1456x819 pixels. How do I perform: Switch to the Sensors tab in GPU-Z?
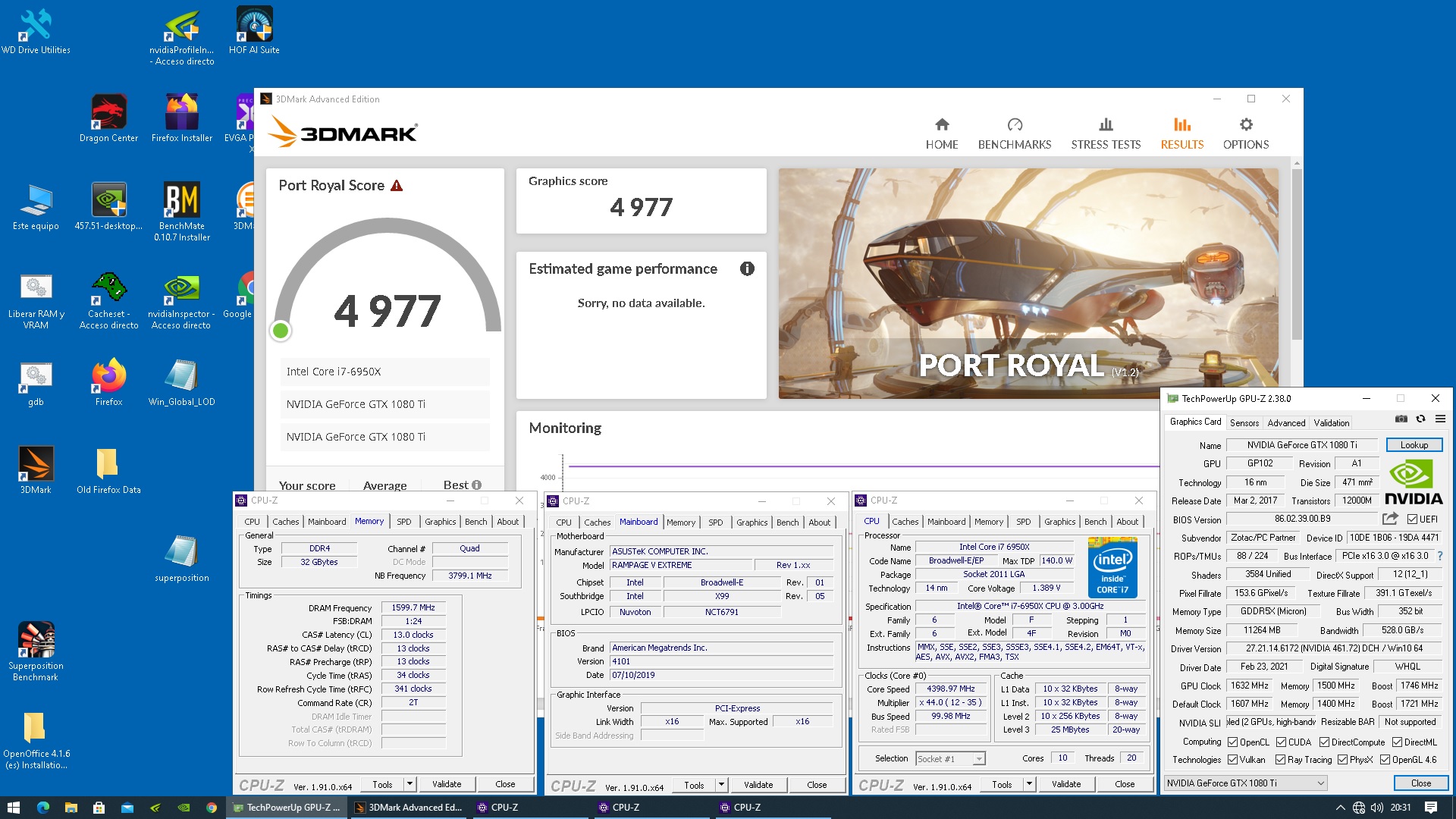tap(1244, 423)
